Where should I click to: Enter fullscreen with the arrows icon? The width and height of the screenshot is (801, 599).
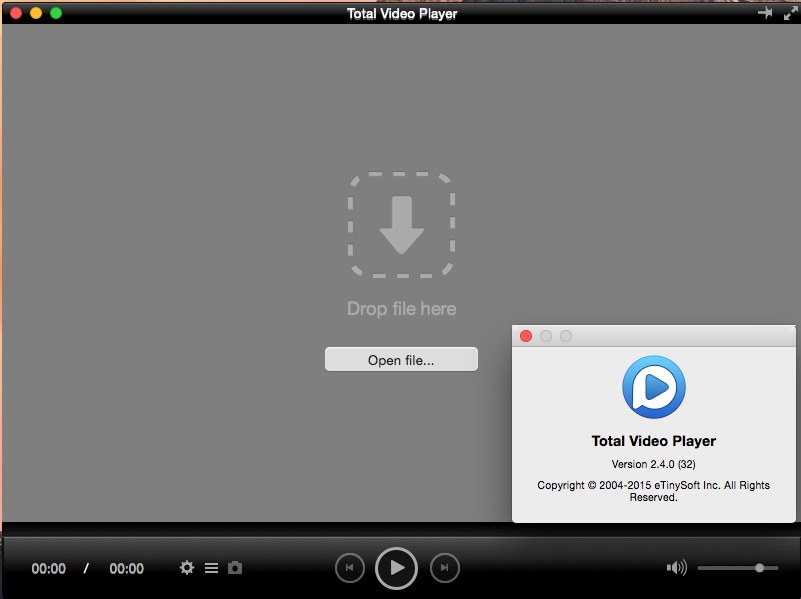[x=791, y=13]
